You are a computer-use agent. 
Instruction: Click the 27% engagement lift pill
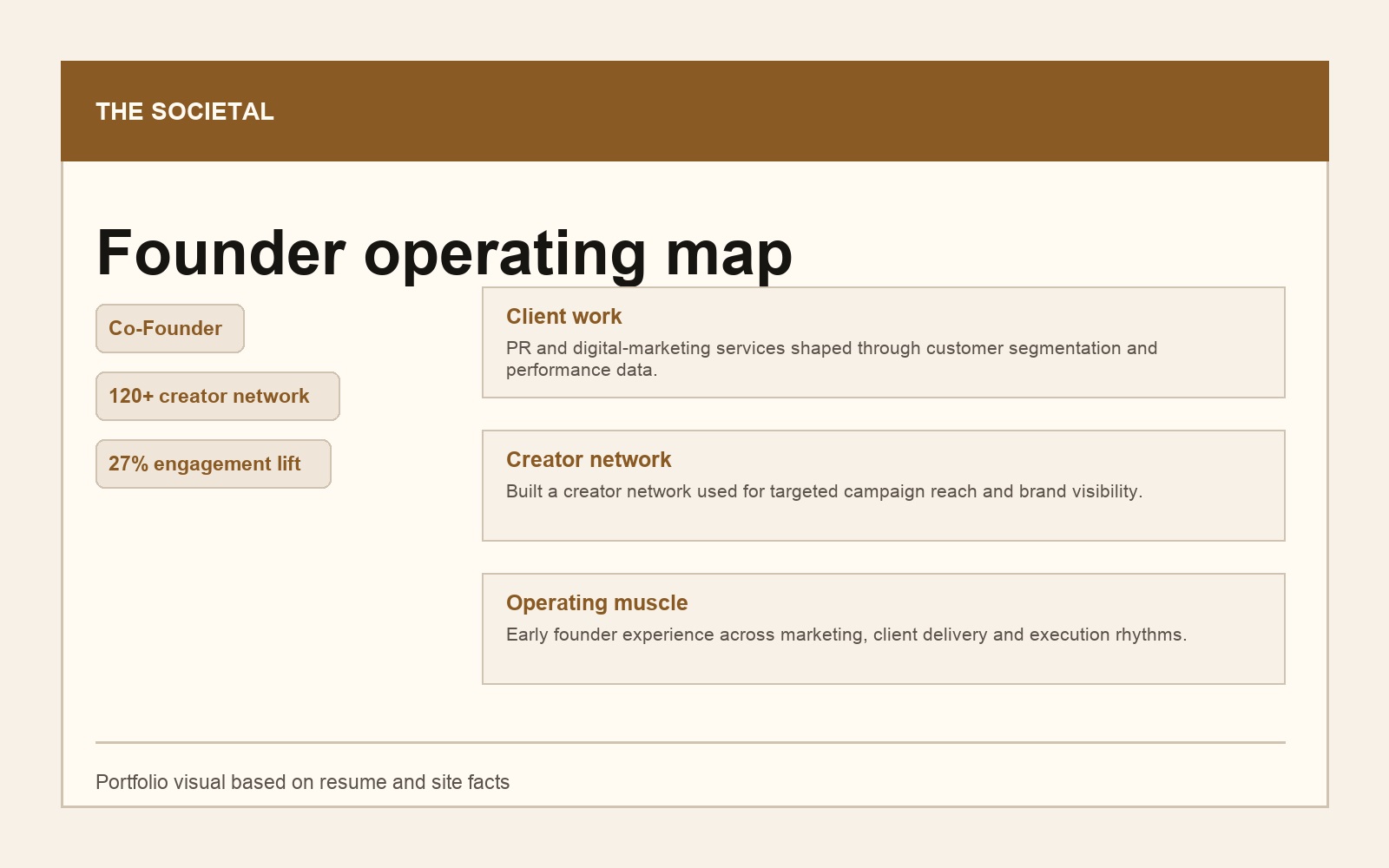coord(214,464)
